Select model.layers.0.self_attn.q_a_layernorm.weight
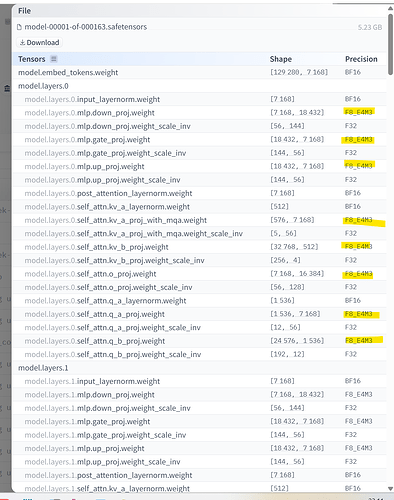This screenshot has height=500, width=394. (x=199, y=301)
